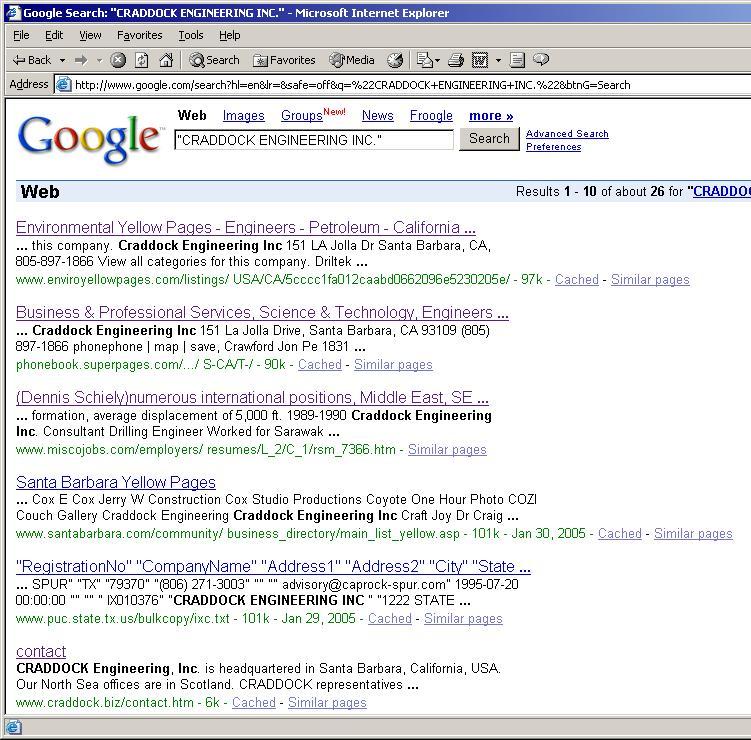The image size is (751, 740).
Task: Open the Tools menu
Action: coord(191,35)
